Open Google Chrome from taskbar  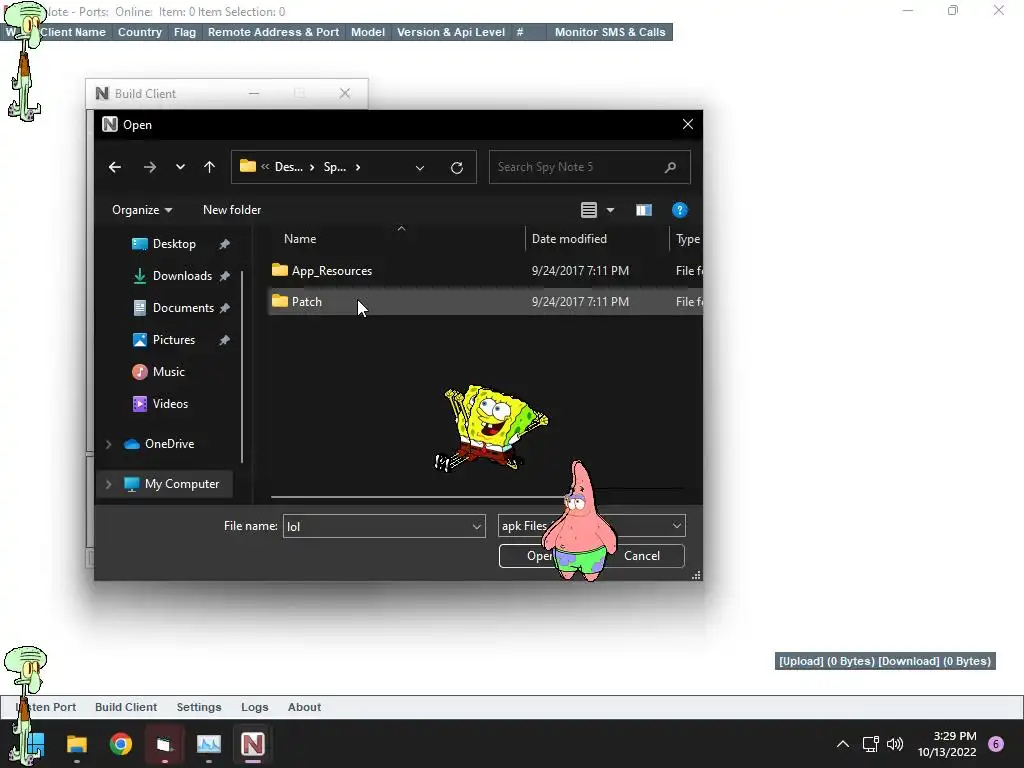[121, 744]
